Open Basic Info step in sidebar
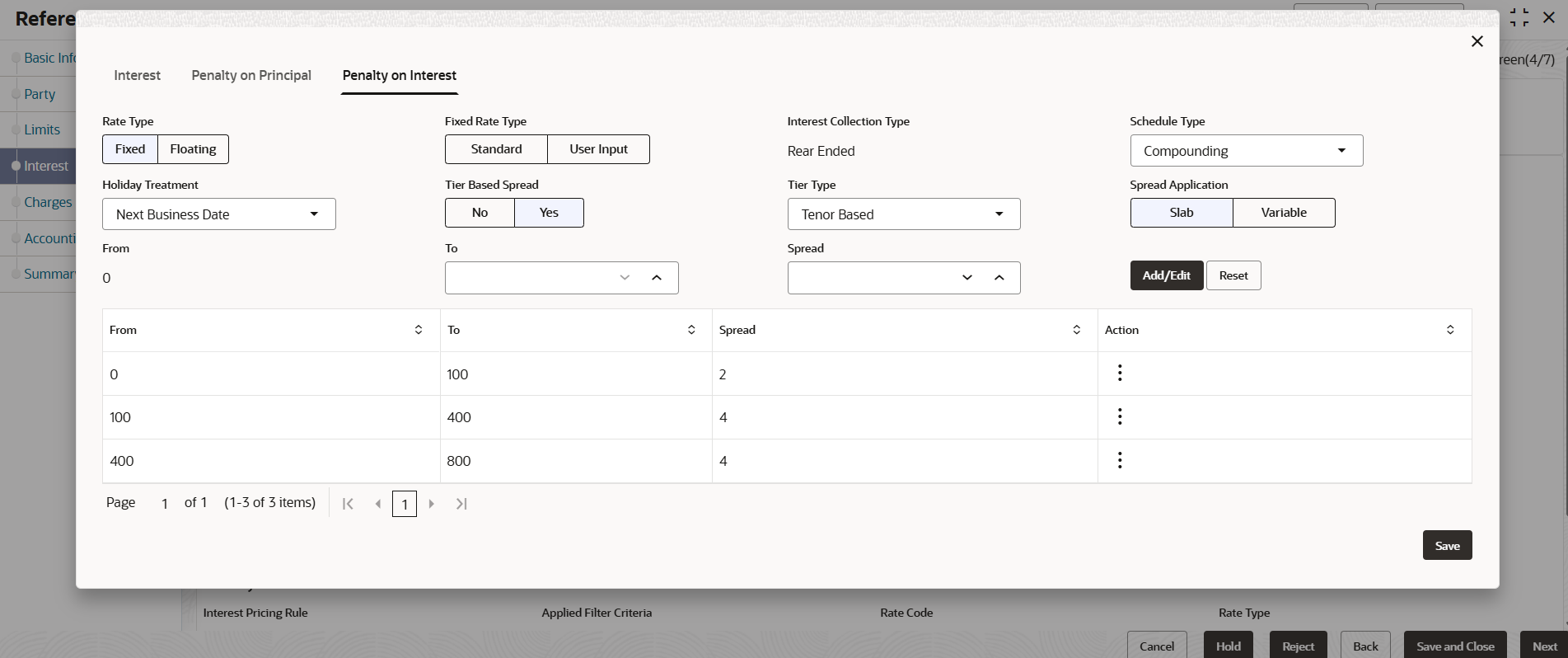This screenshot has width=1568, height=658. coord(49,58)
